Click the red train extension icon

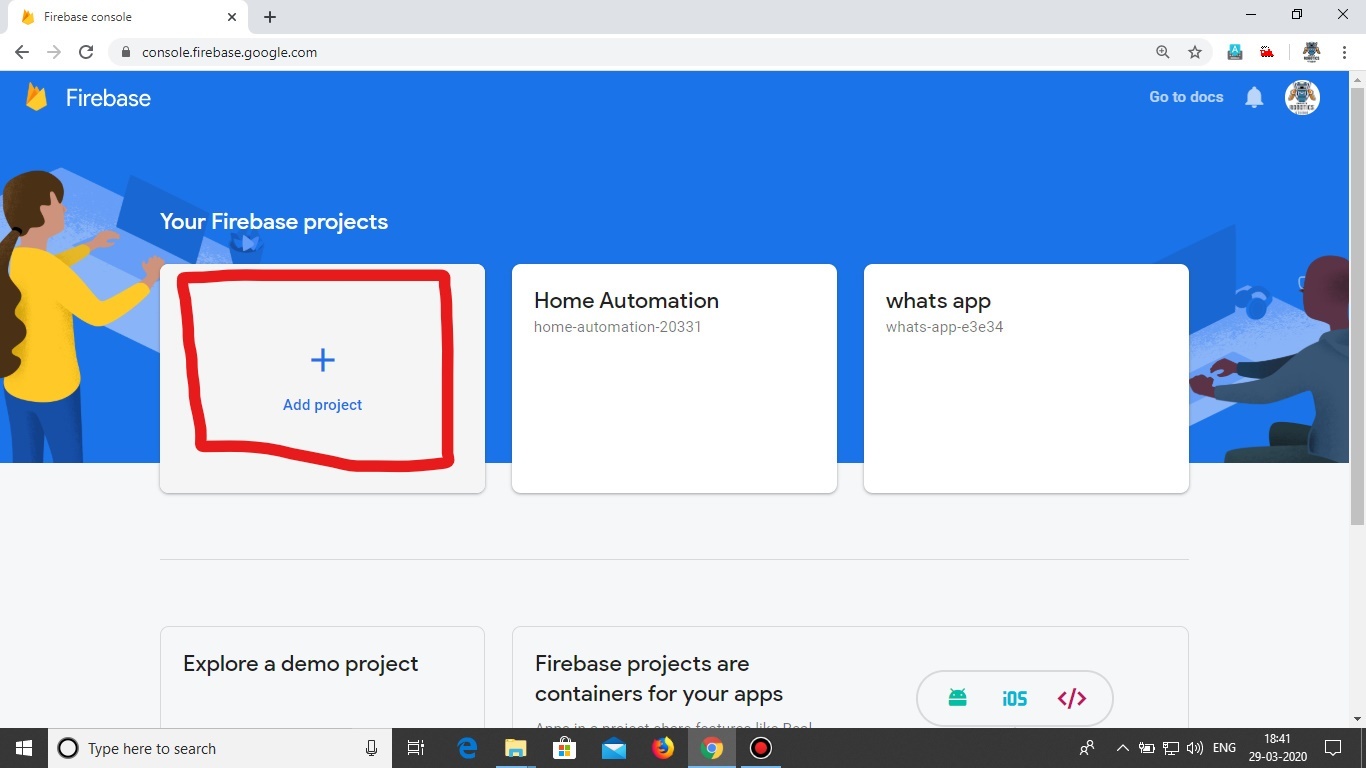[1267, 52]
